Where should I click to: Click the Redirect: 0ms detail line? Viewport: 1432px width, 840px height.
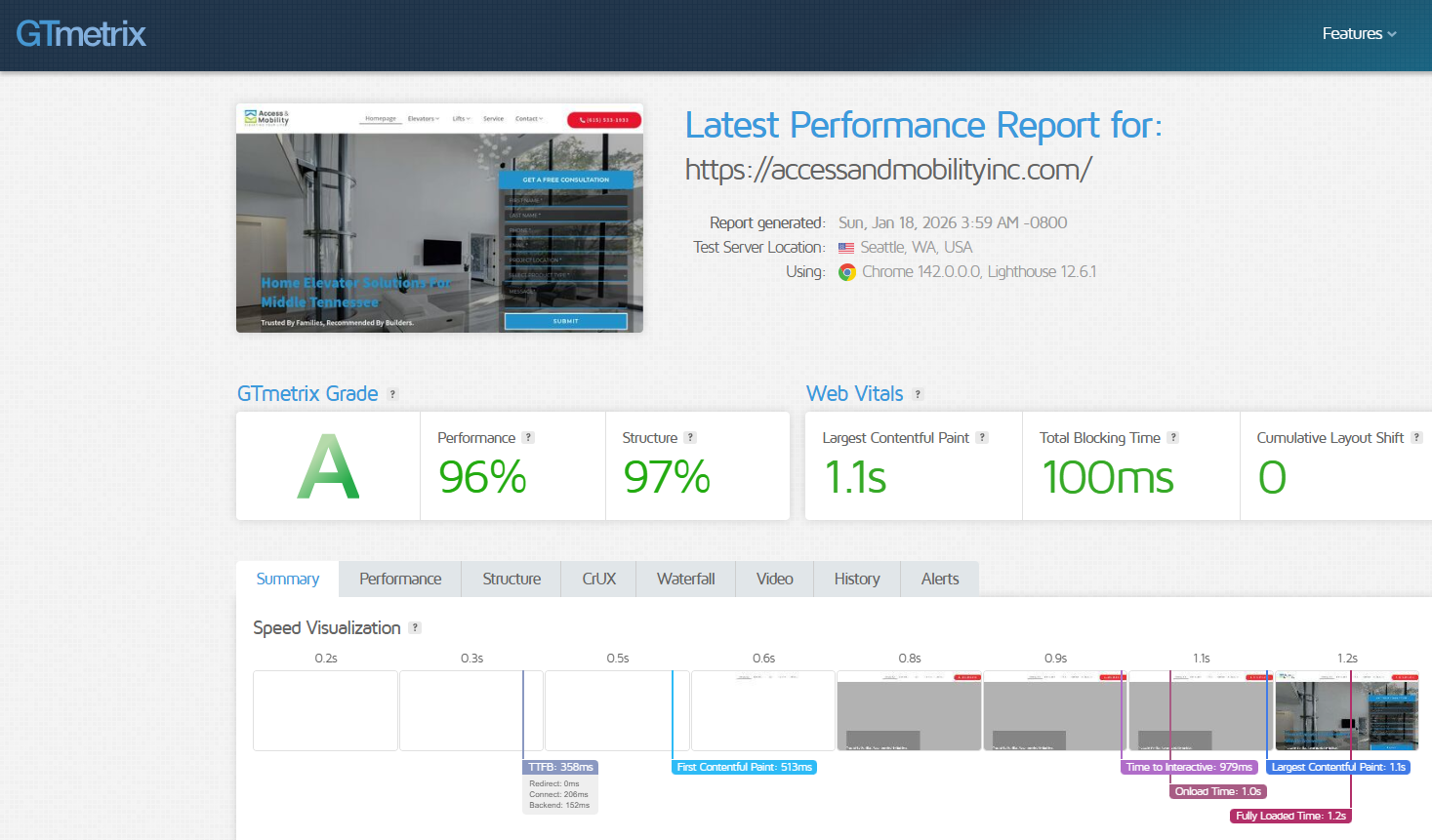point(554,783)
